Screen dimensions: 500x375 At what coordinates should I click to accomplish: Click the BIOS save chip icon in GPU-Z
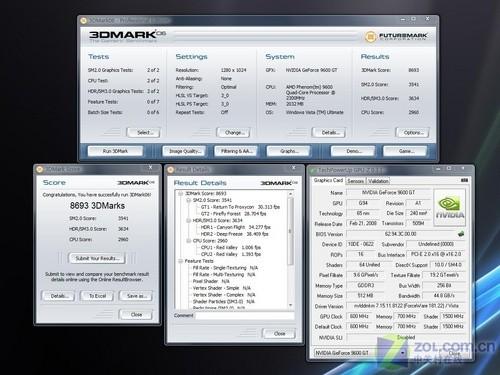coord(461,234)
